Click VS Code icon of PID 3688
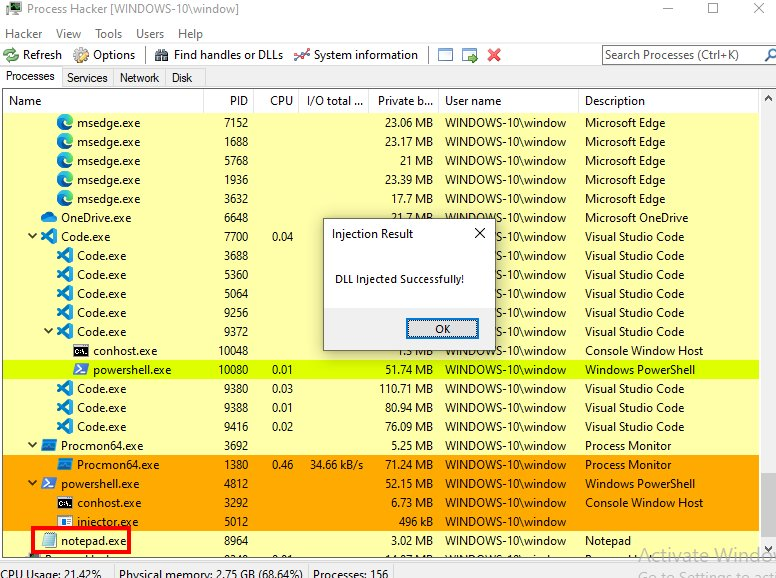This screenshot has width=776, height=578. [65, 255]
